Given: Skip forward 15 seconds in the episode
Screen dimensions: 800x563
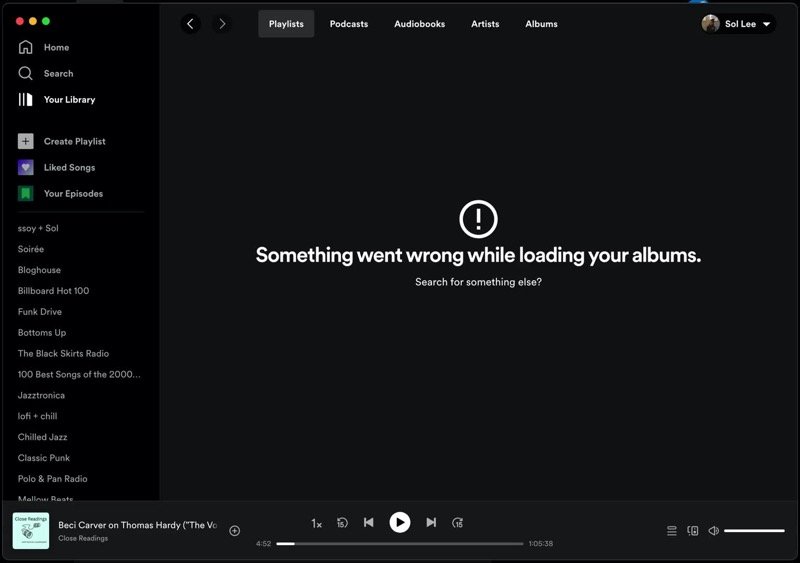Looking at the screenshot, I should tap(458, 522).
